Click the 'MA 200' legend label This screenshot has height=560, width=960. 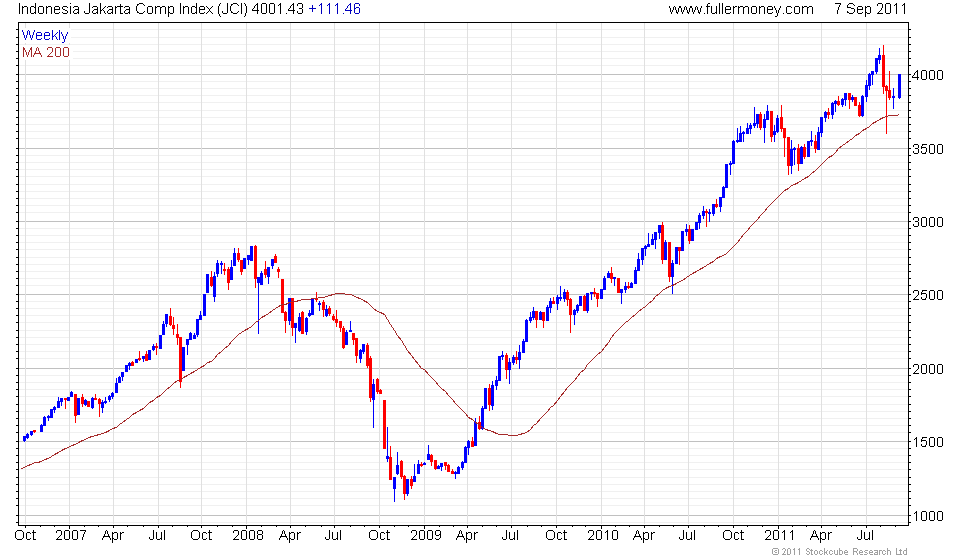(46, 53)
